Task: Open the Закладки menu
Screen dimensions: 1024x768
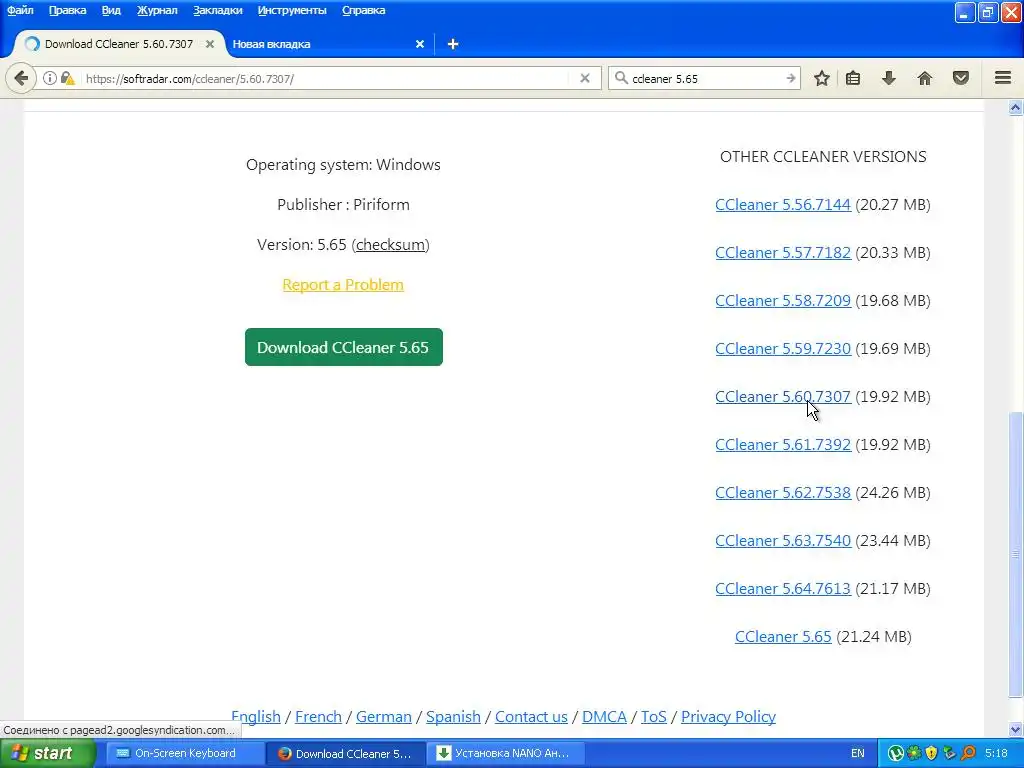Action: coord(217,10)
